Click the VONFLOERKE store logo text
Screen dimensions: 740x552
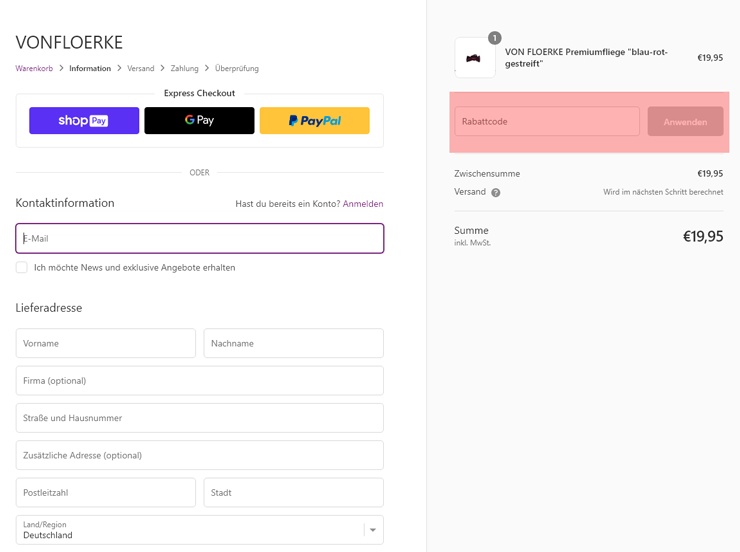pos(69,42)
